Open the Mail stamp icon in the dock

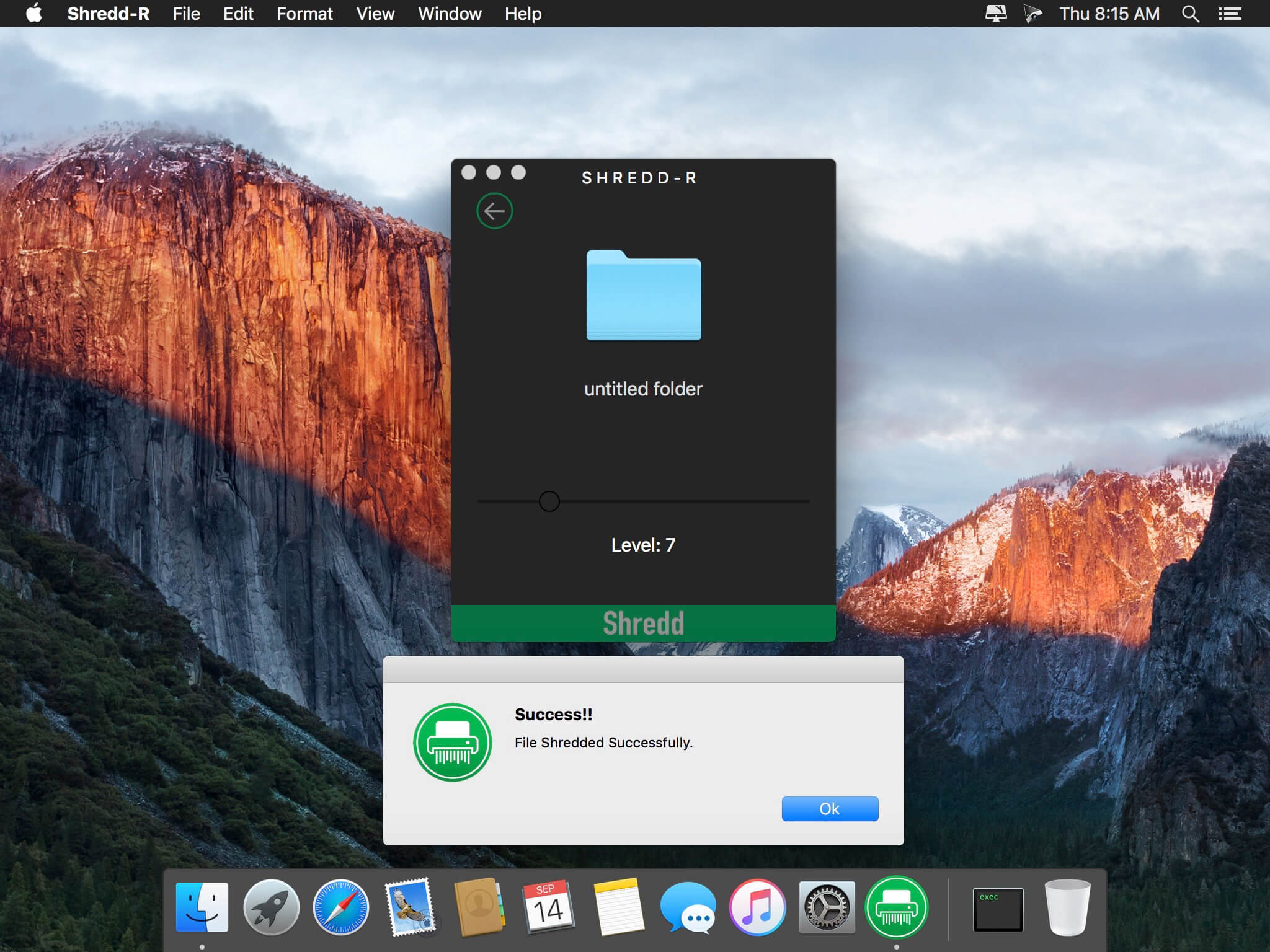410,907
